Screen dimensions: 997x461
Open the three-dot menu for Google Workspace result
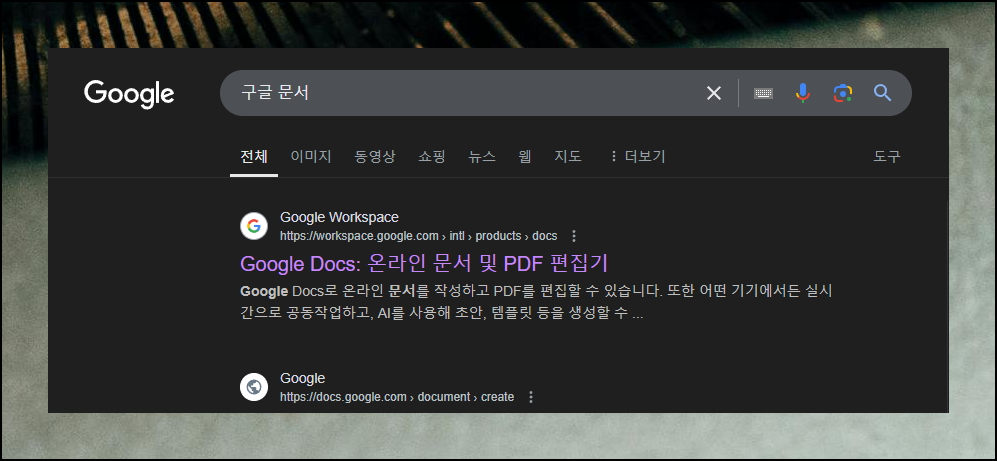click(x=574, y=236)
